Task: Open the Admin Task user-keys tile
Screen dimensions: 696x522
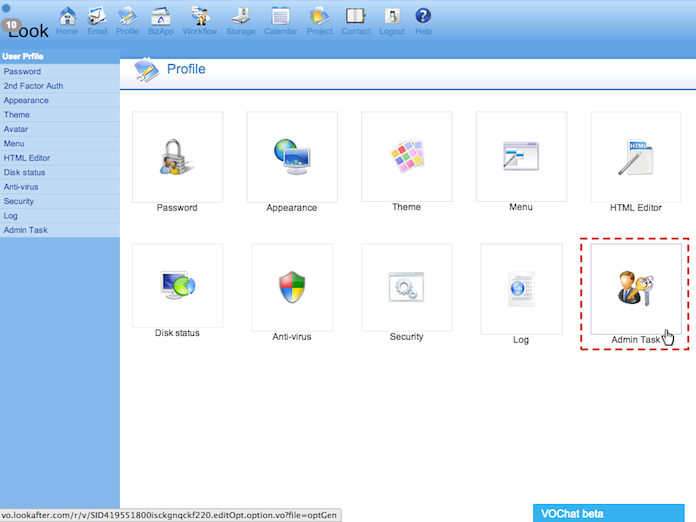Action: click(x=636, y=289)
